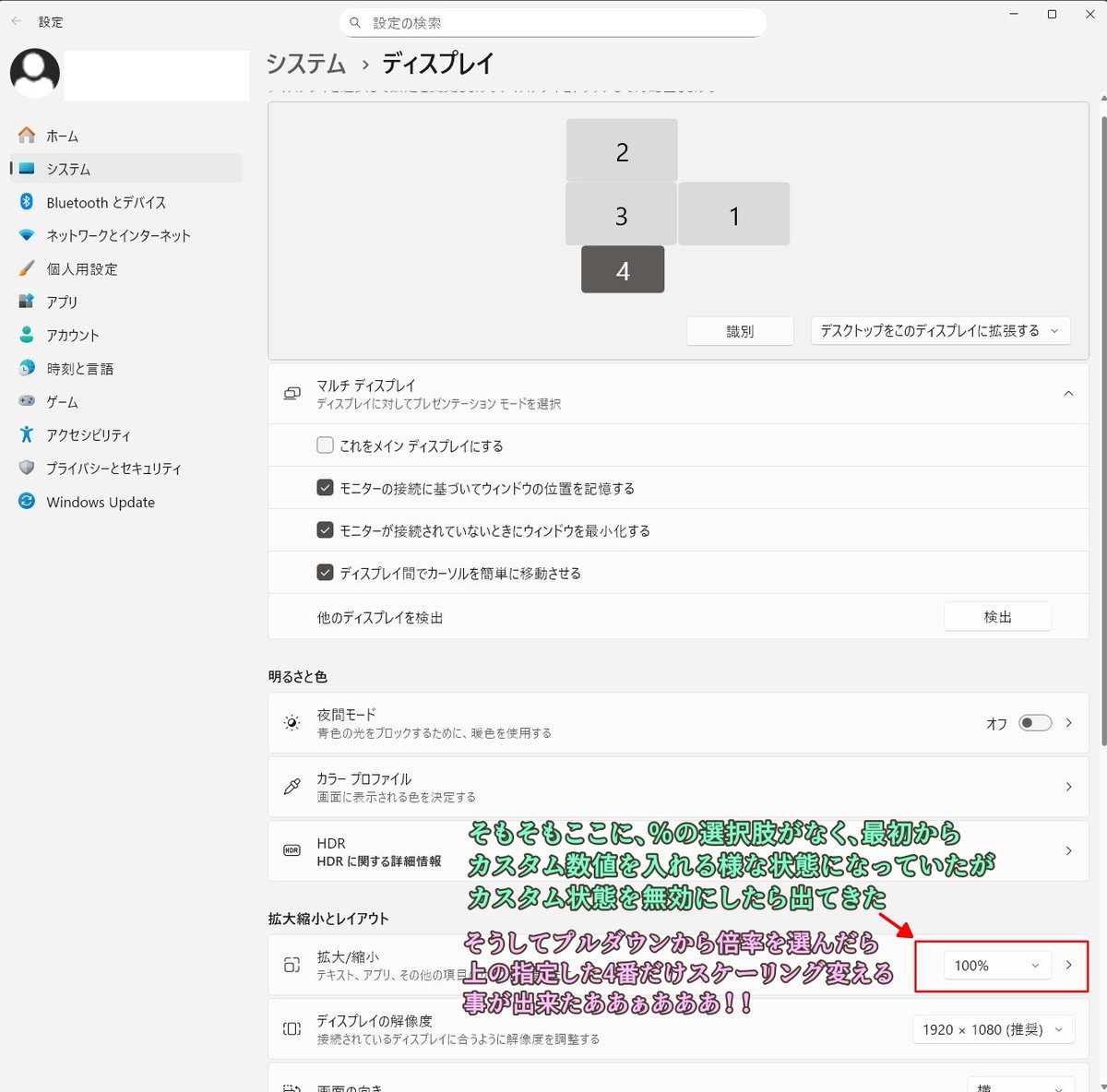1107x1092 pixels.
Task: Click the 識別 button
Action: coord(740,331)
